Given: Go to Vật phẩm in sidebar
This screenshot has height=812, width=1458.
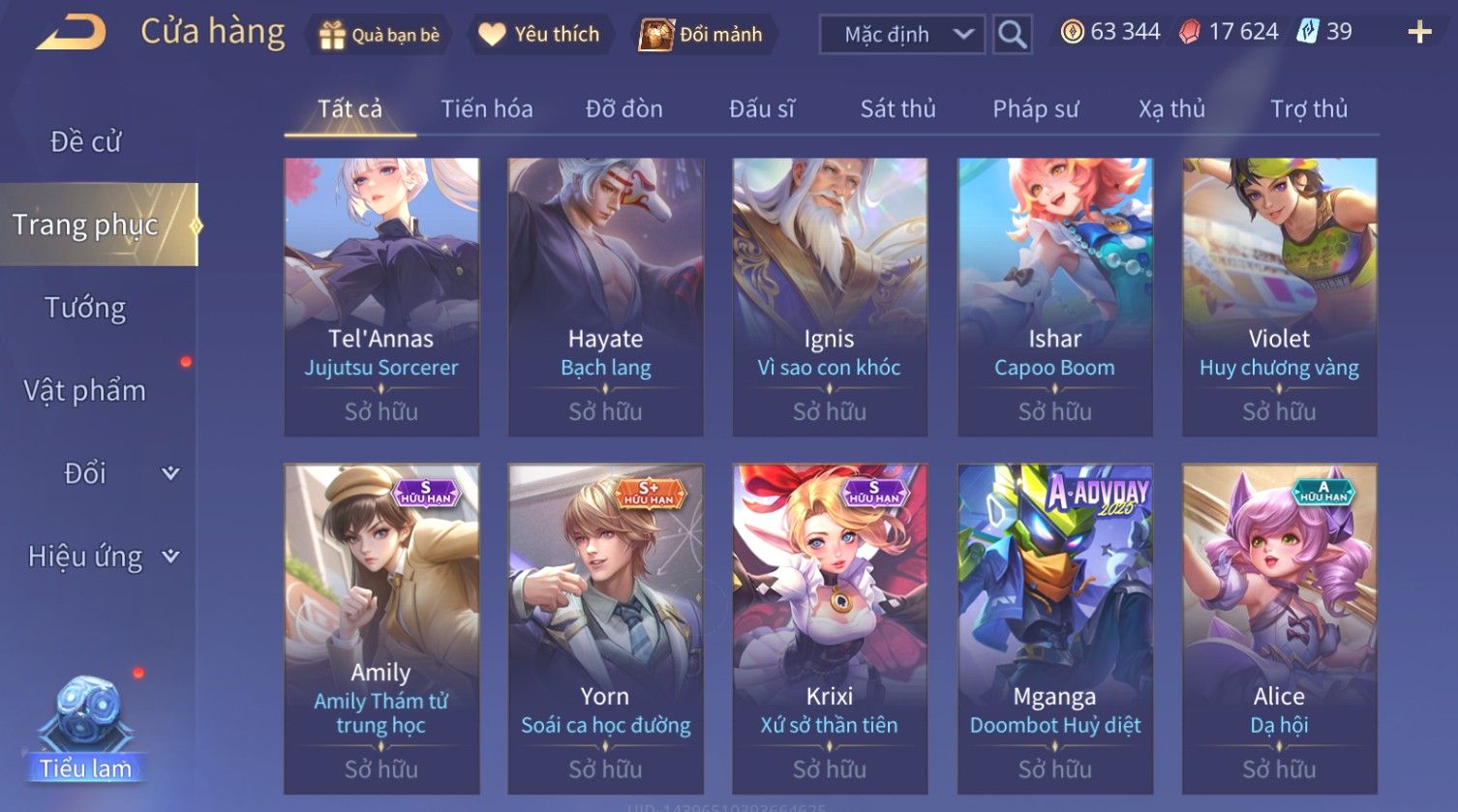Looking at the screenshot, I should click(x=85, y=390).
